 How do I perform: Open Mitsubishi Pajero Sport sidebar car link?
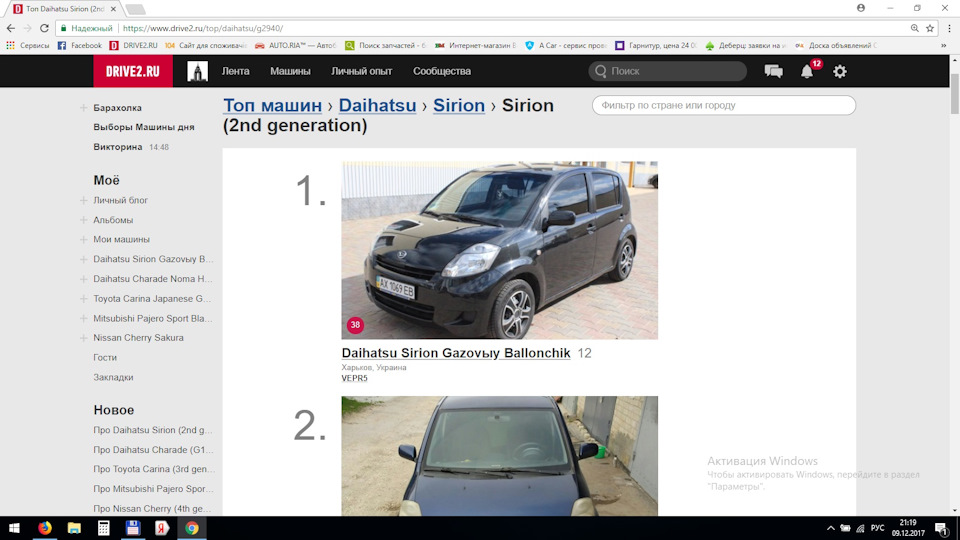(152, 318)
